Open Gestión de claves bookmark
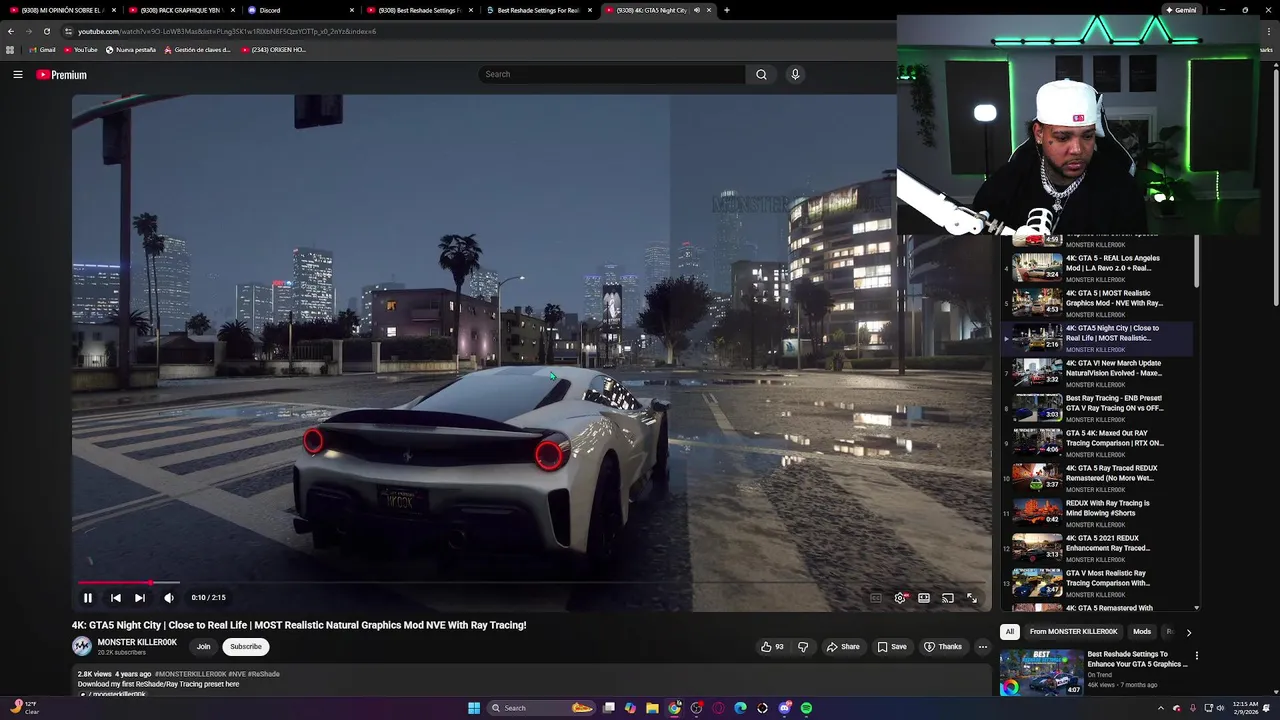The image size is (1280, 720). pos(198,50)
